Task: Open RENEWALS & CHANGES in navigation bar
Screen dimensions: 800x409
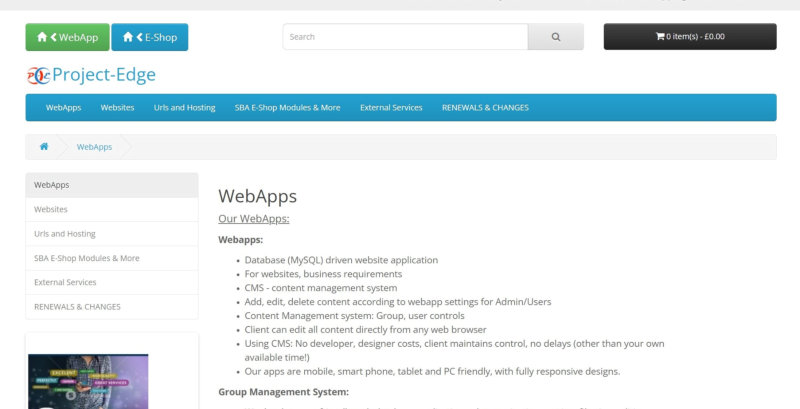Action: point(485,108)
